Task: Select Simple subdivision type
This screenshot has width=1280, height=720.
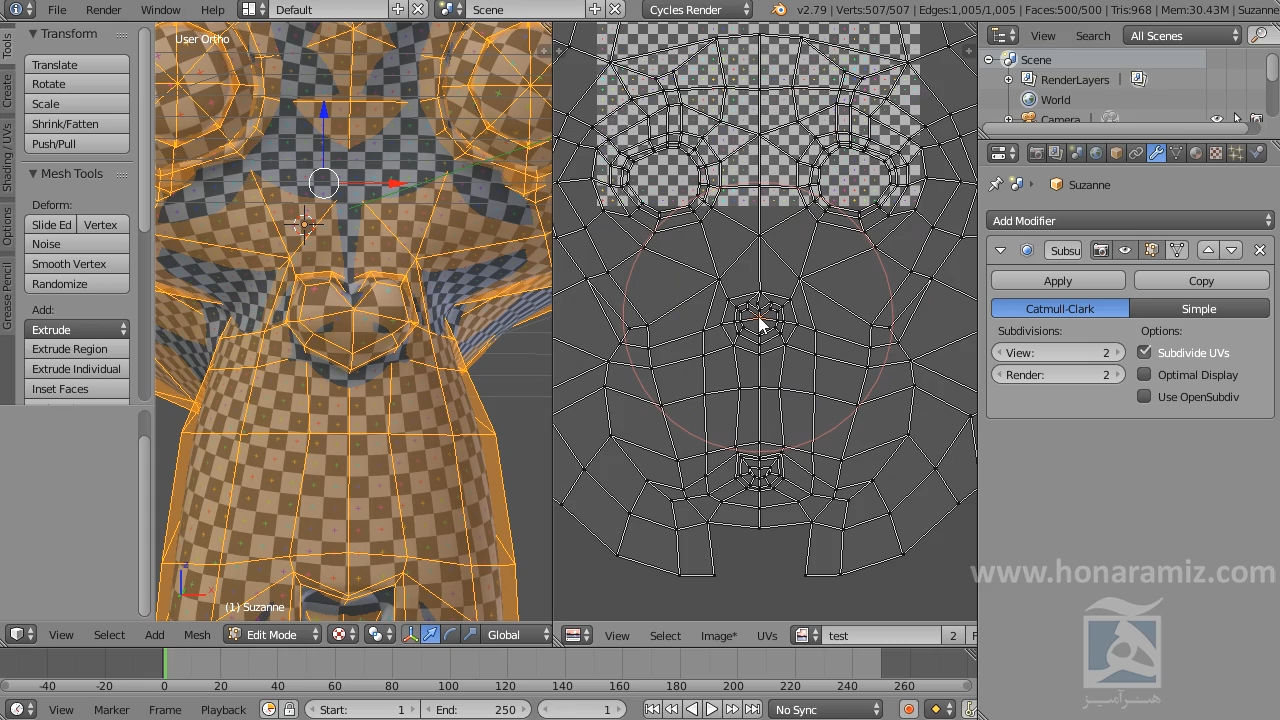Action: [x=1199, y=309]
